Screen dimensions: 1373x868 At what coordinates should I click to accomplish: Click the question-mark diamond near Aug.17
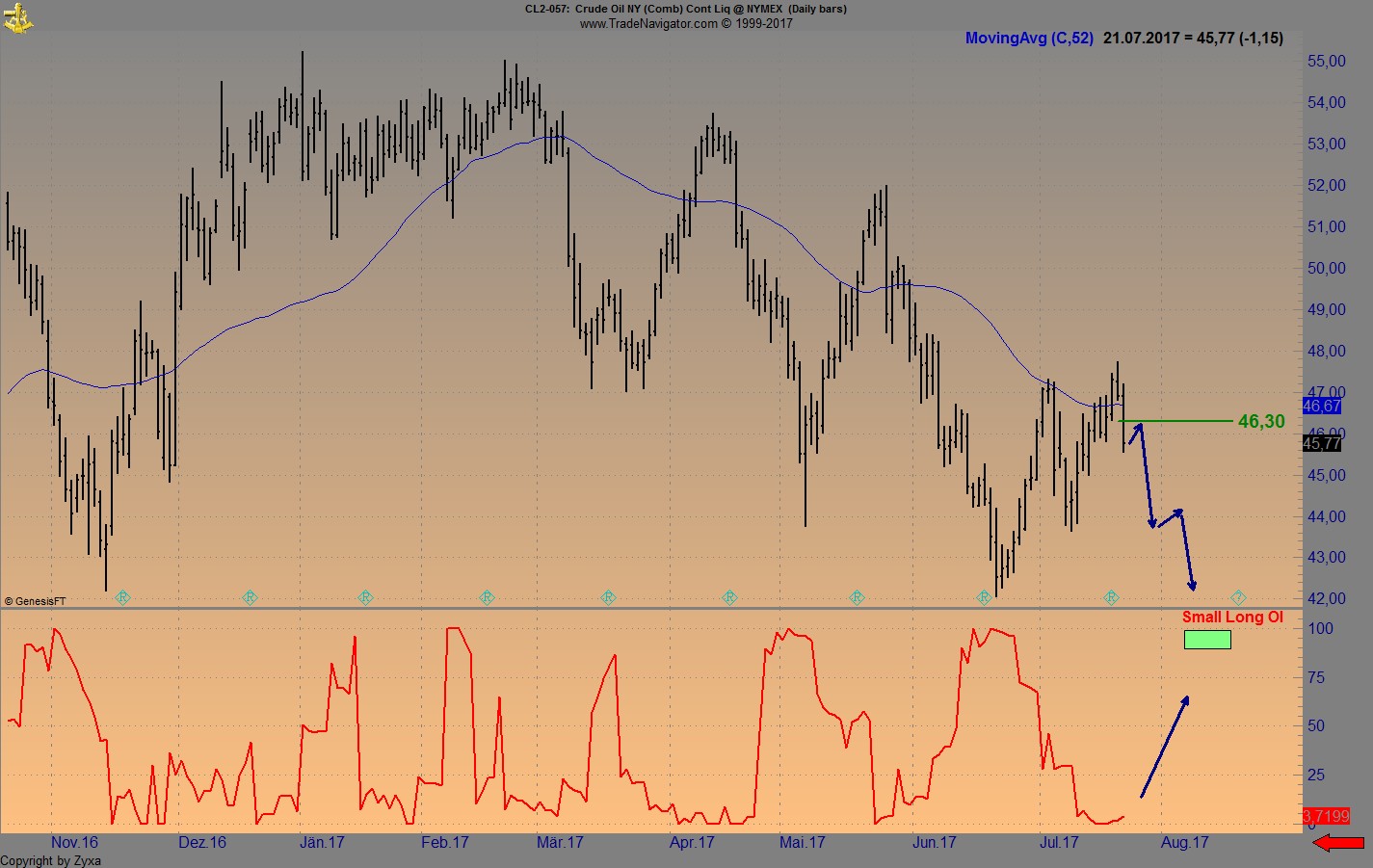(1238, 597)
